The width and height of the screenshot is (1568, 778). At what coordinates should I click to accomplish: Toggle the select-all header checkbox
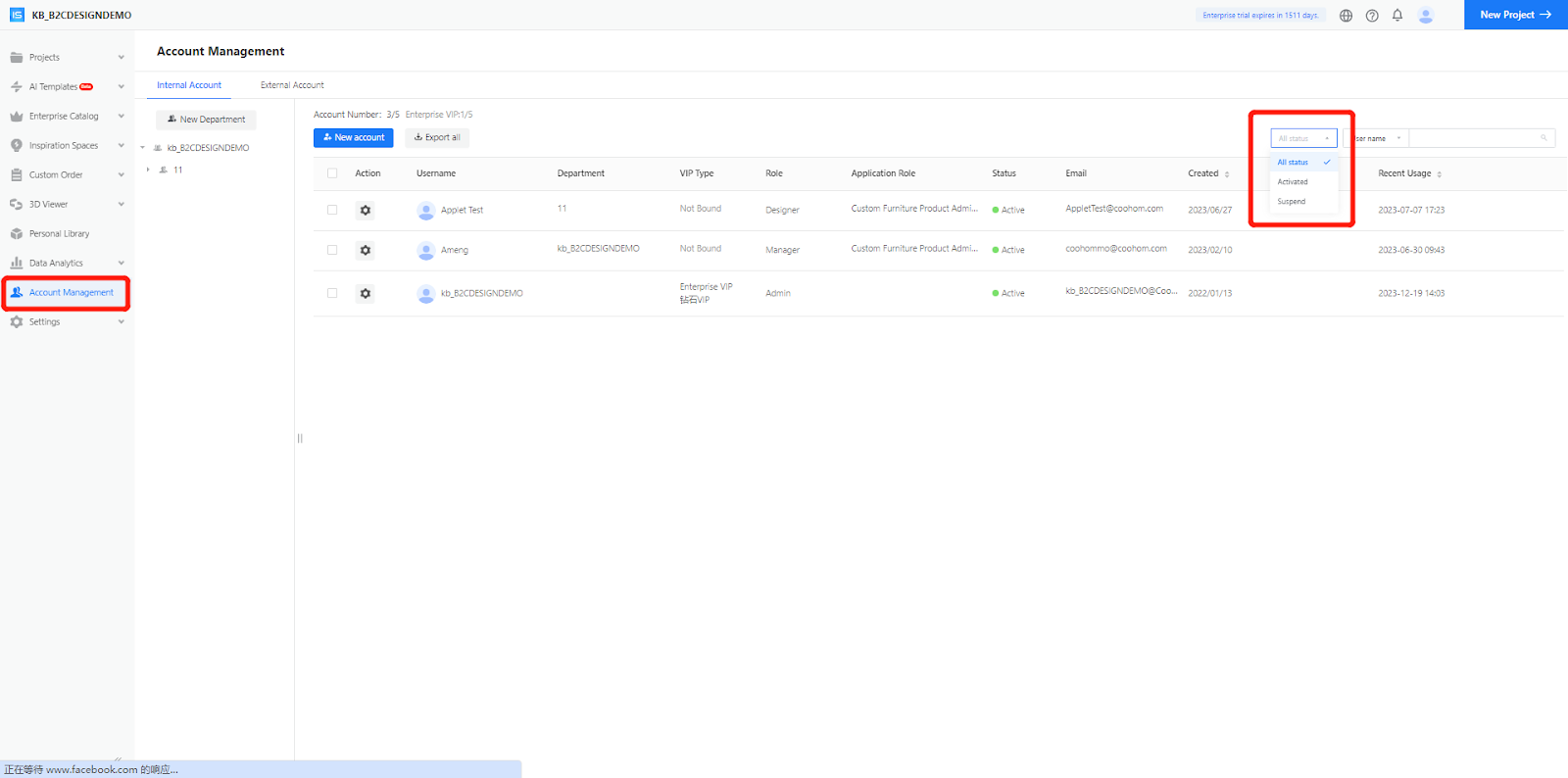[x=332, y=173]
